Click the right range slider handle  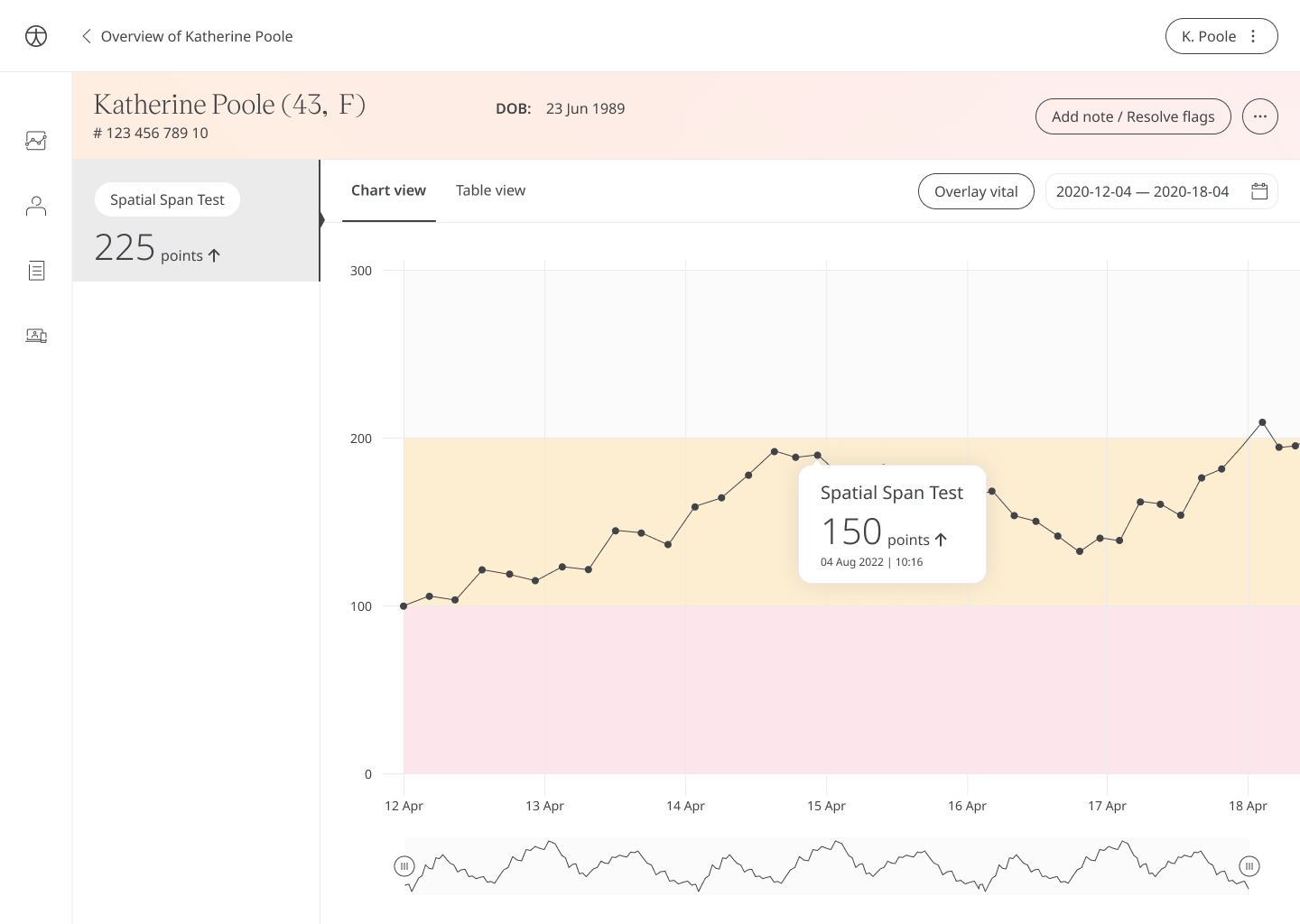click(x=1249, y=866)
